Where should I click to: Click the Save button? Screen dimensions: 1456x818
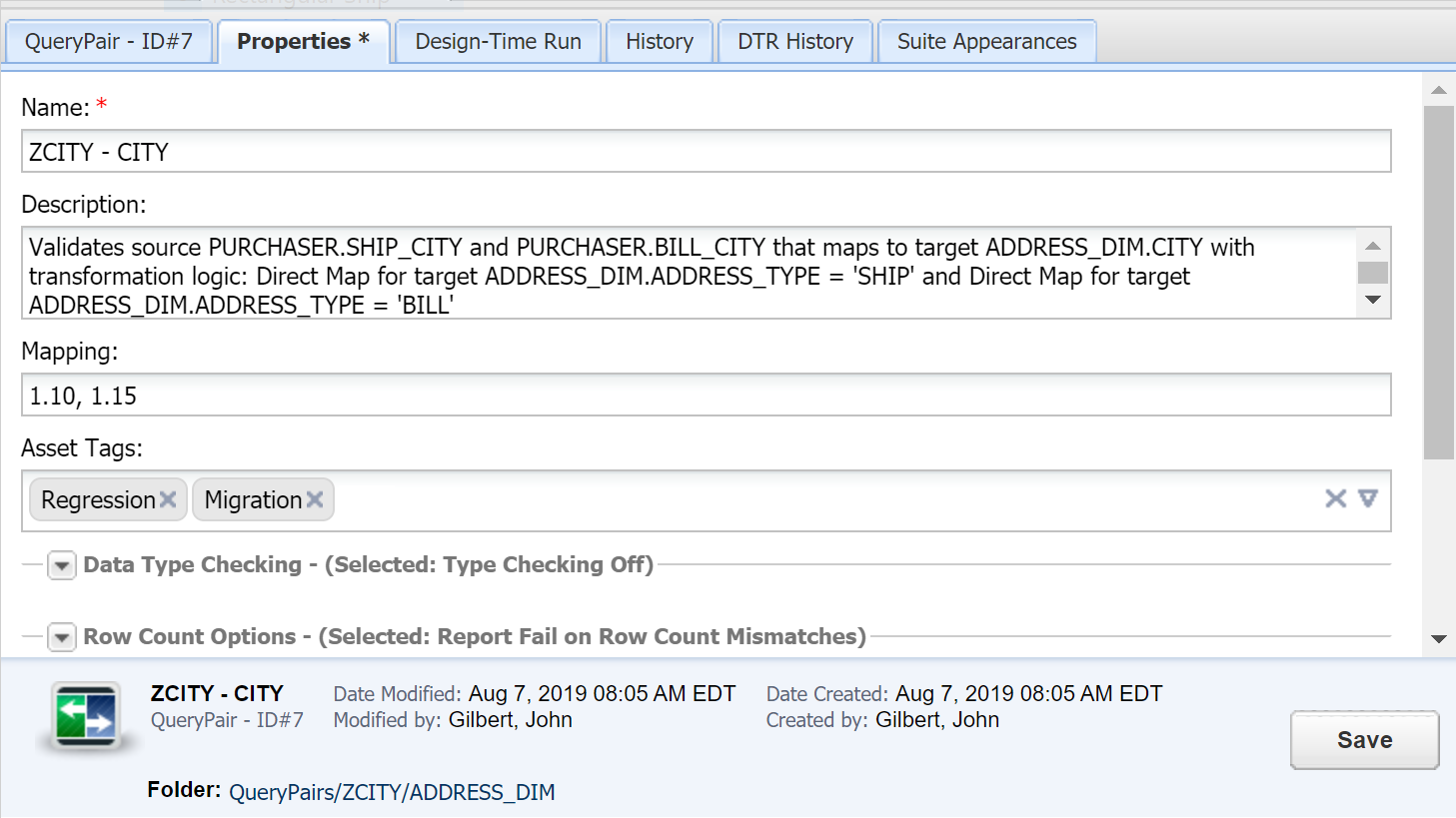(x=1364, y=740)
